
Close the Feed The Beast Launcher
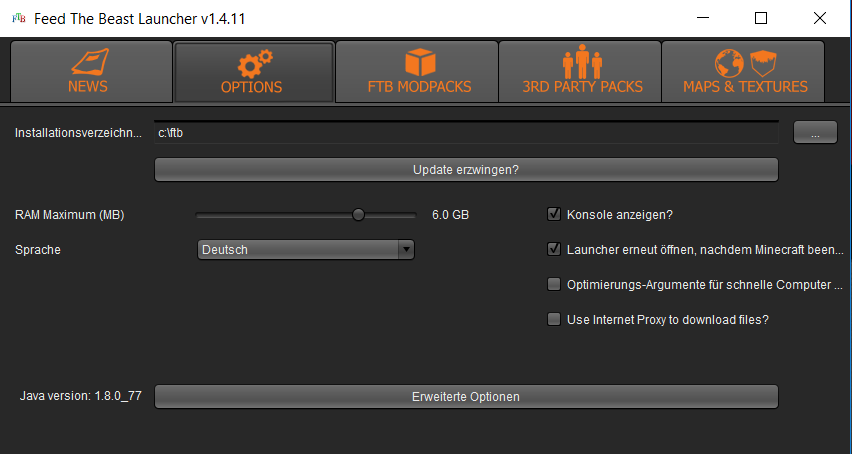pos(819,18)
